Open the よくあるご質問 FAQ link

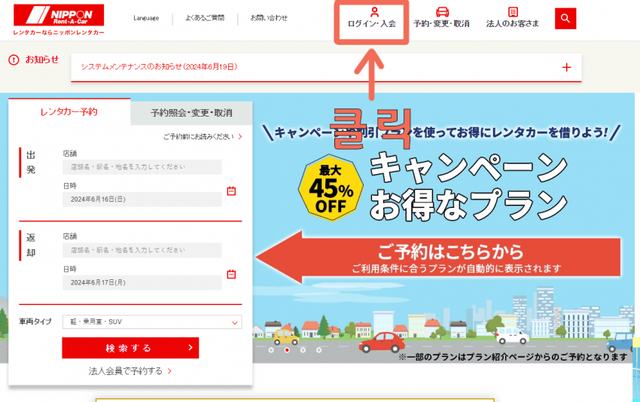[205, 18]
